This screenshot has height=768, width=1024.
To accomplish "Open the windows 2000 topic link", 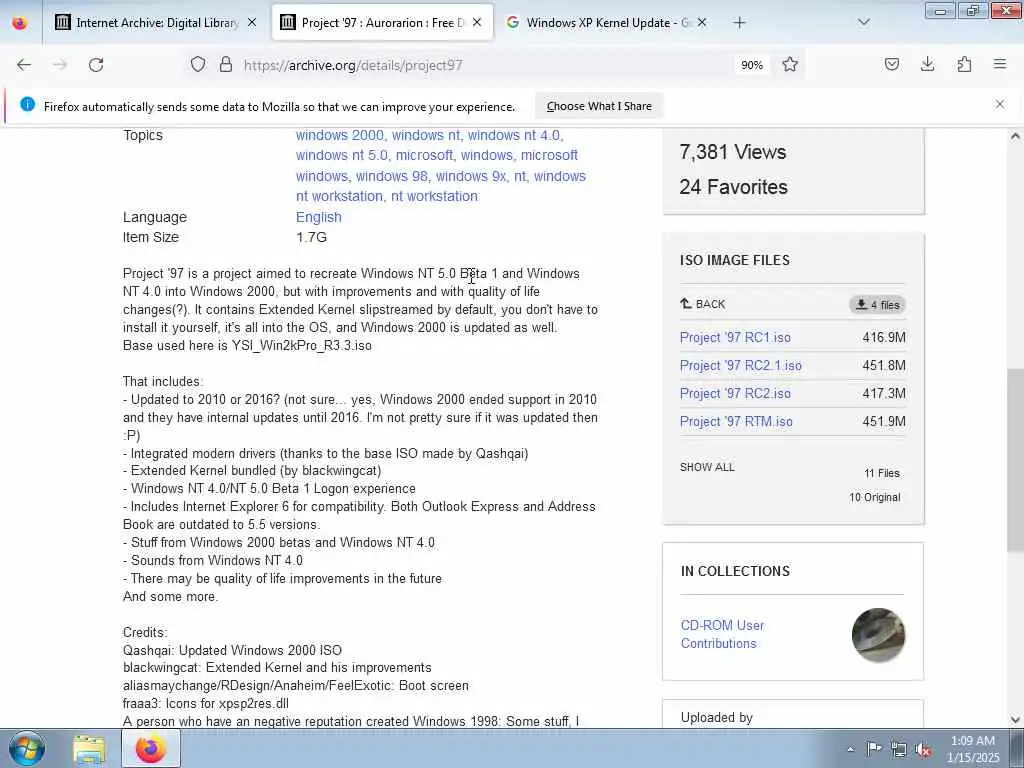I will (x=340, y=135).
